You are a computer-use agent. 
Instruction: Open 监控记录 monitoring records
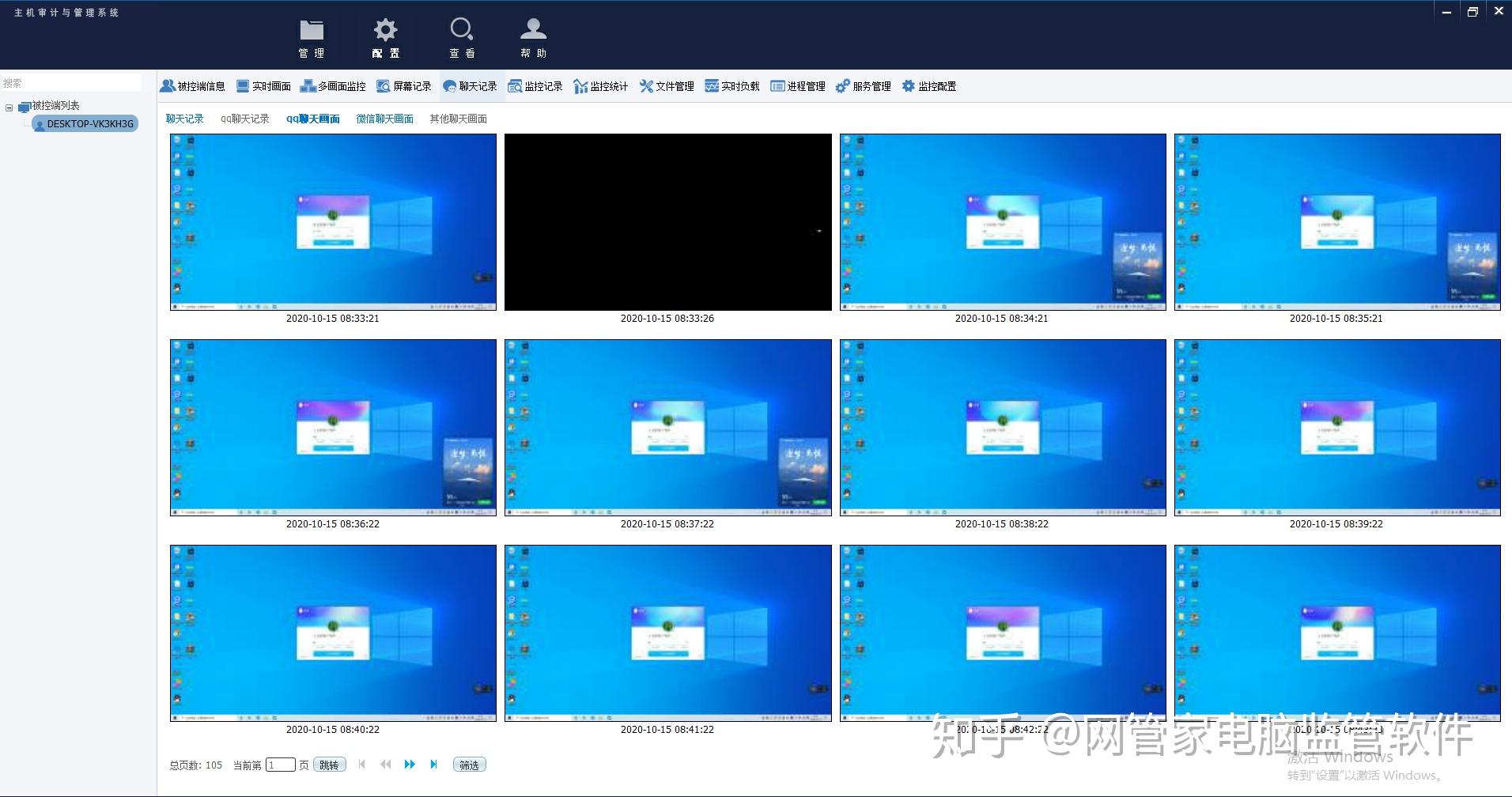535,86
